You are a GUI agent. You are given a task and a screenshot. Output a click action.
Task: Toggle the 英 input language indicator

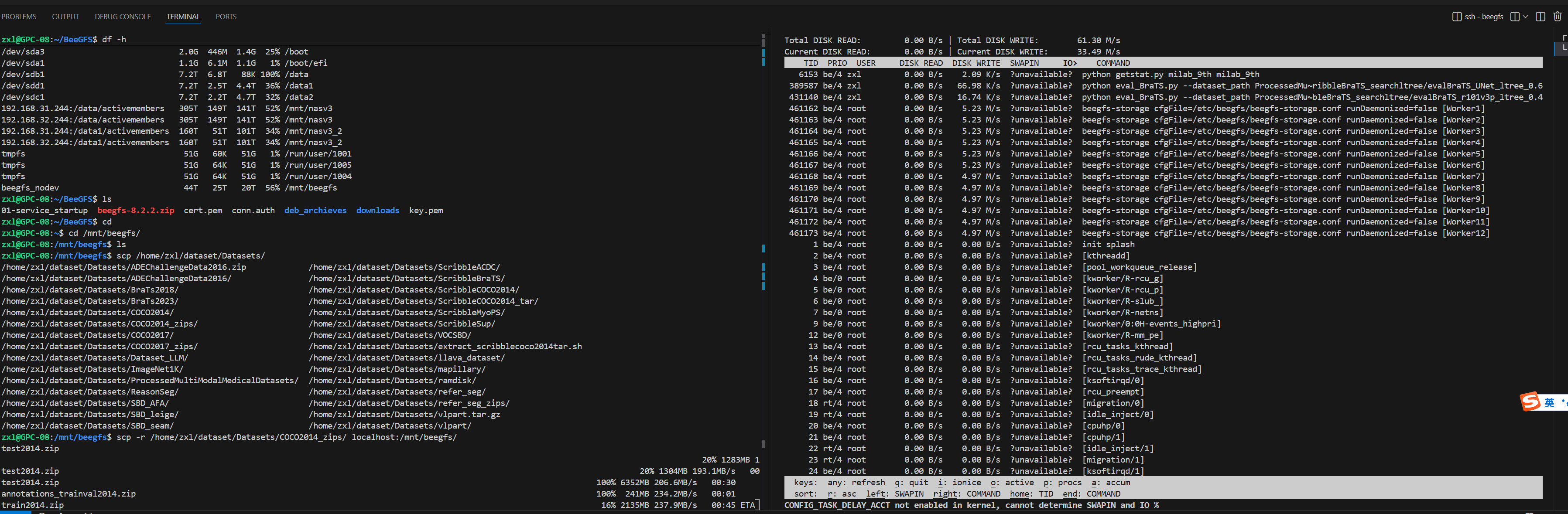(1549, 403)
